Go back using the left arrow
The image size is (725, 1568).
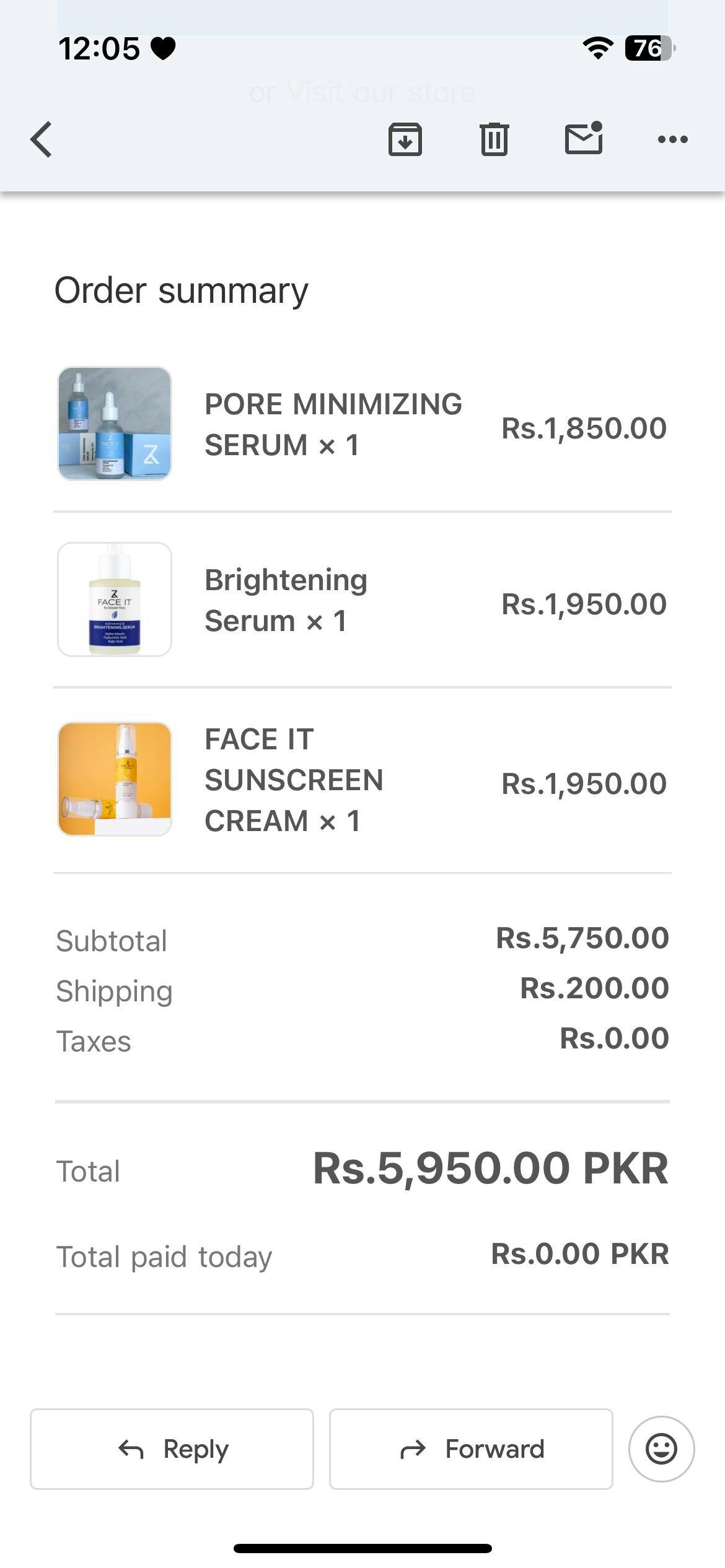click(x=42, y=139)
